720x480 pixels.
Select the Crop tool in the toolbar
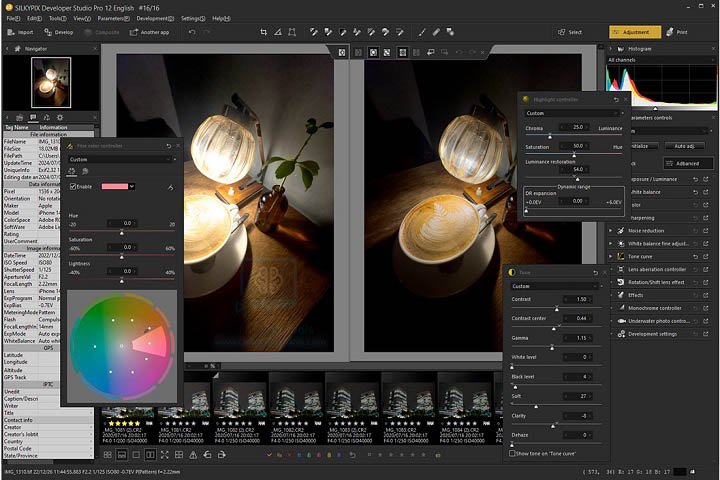(x=264, y=32)
